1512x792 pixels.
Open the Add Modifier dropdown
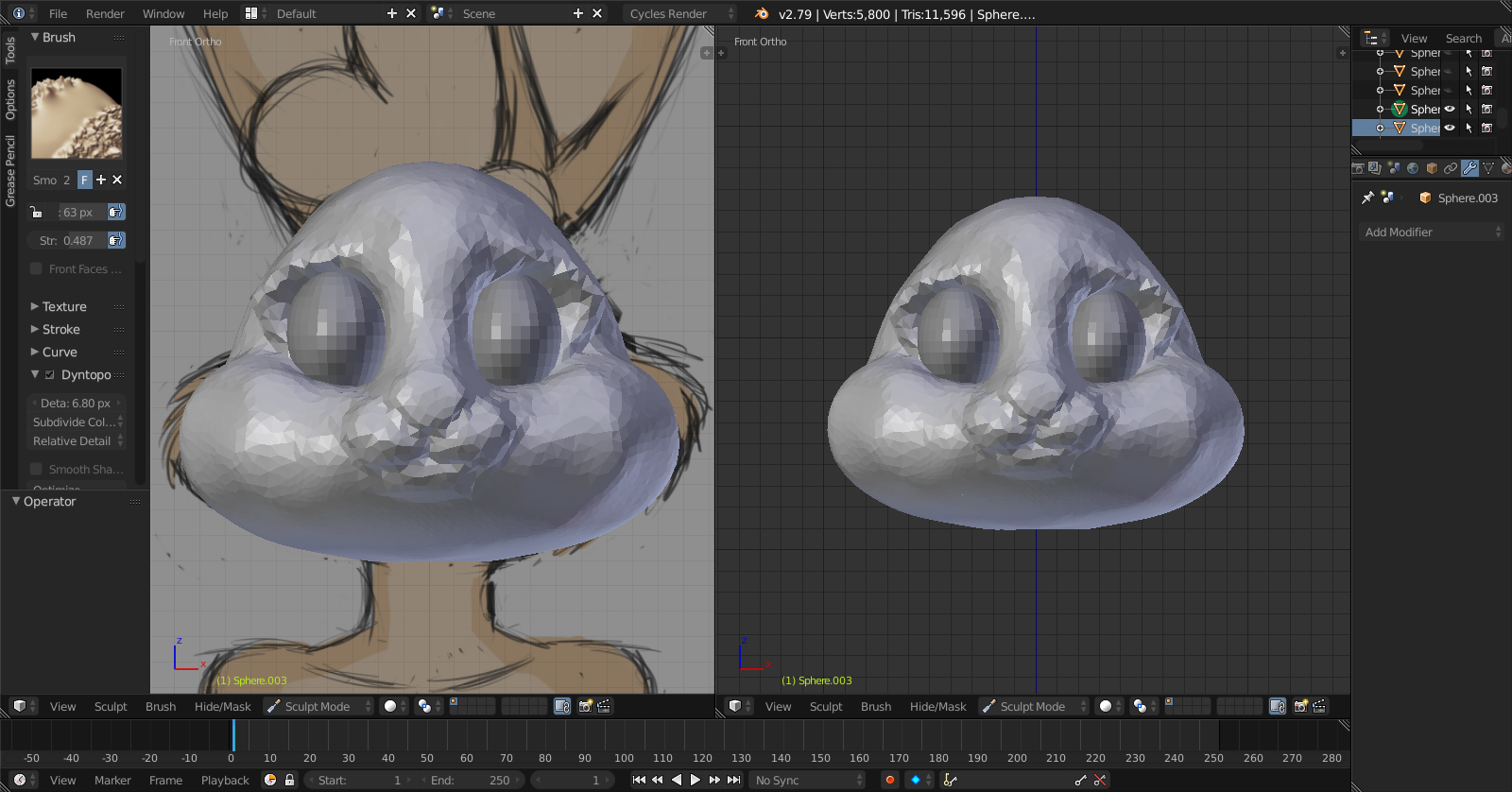(1432, 232)
